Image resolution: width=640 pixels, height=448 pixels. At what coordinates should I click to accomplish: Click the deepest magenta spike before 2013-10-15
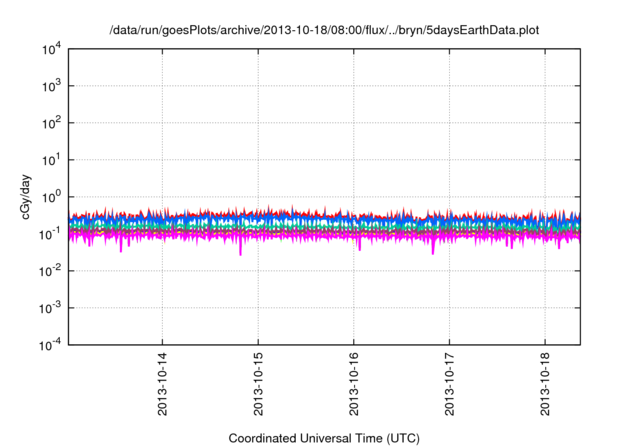point(240,250)
